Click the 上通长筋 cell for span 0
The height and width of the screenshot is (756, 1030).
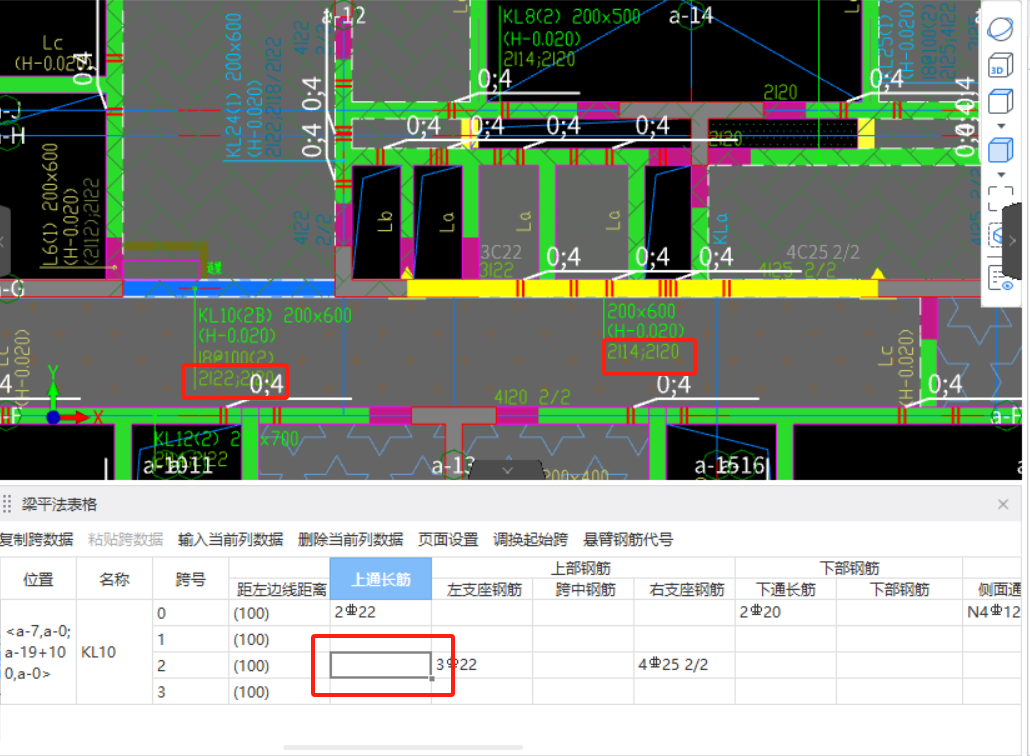click(x=380, y=612)
